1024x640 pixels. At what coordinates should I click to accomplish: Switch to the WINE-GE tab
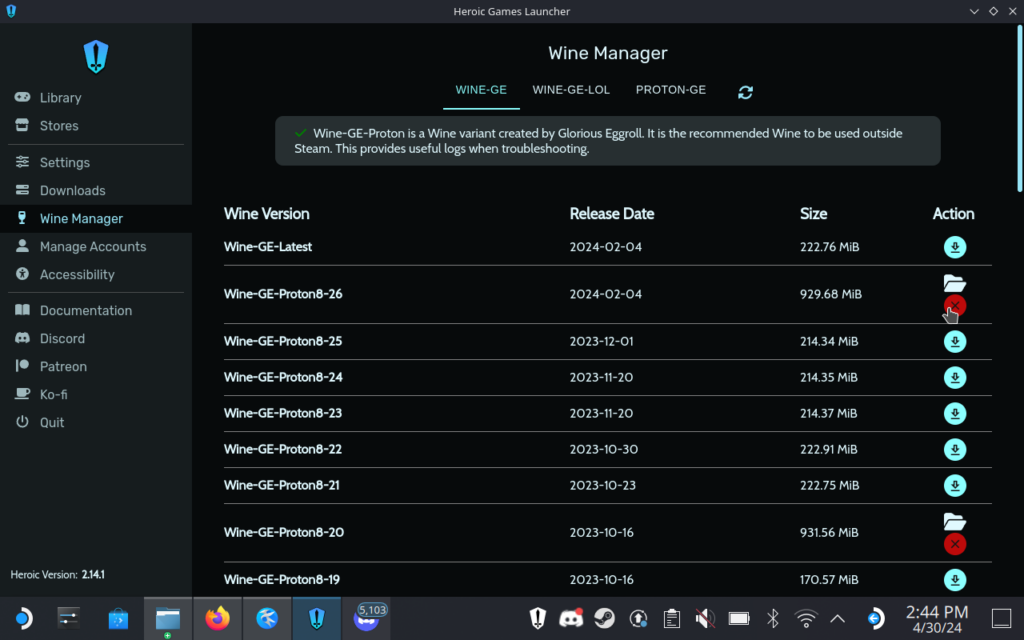coord(481,90)
